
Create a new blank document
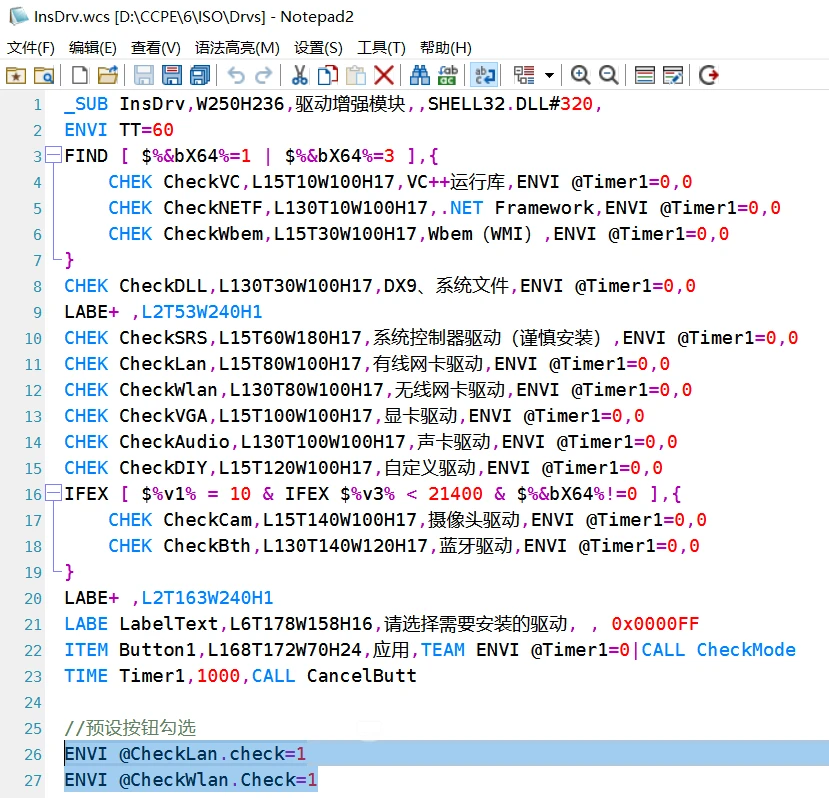80,76
